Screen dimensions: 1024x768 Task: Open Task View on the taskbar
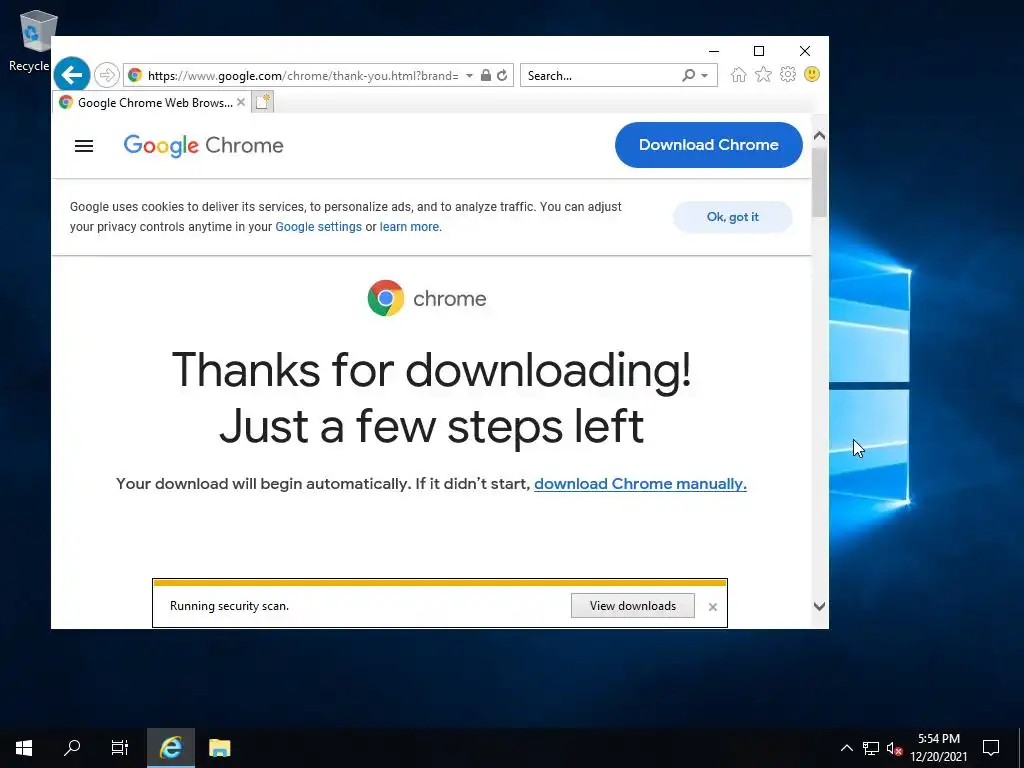pos(120,748)
